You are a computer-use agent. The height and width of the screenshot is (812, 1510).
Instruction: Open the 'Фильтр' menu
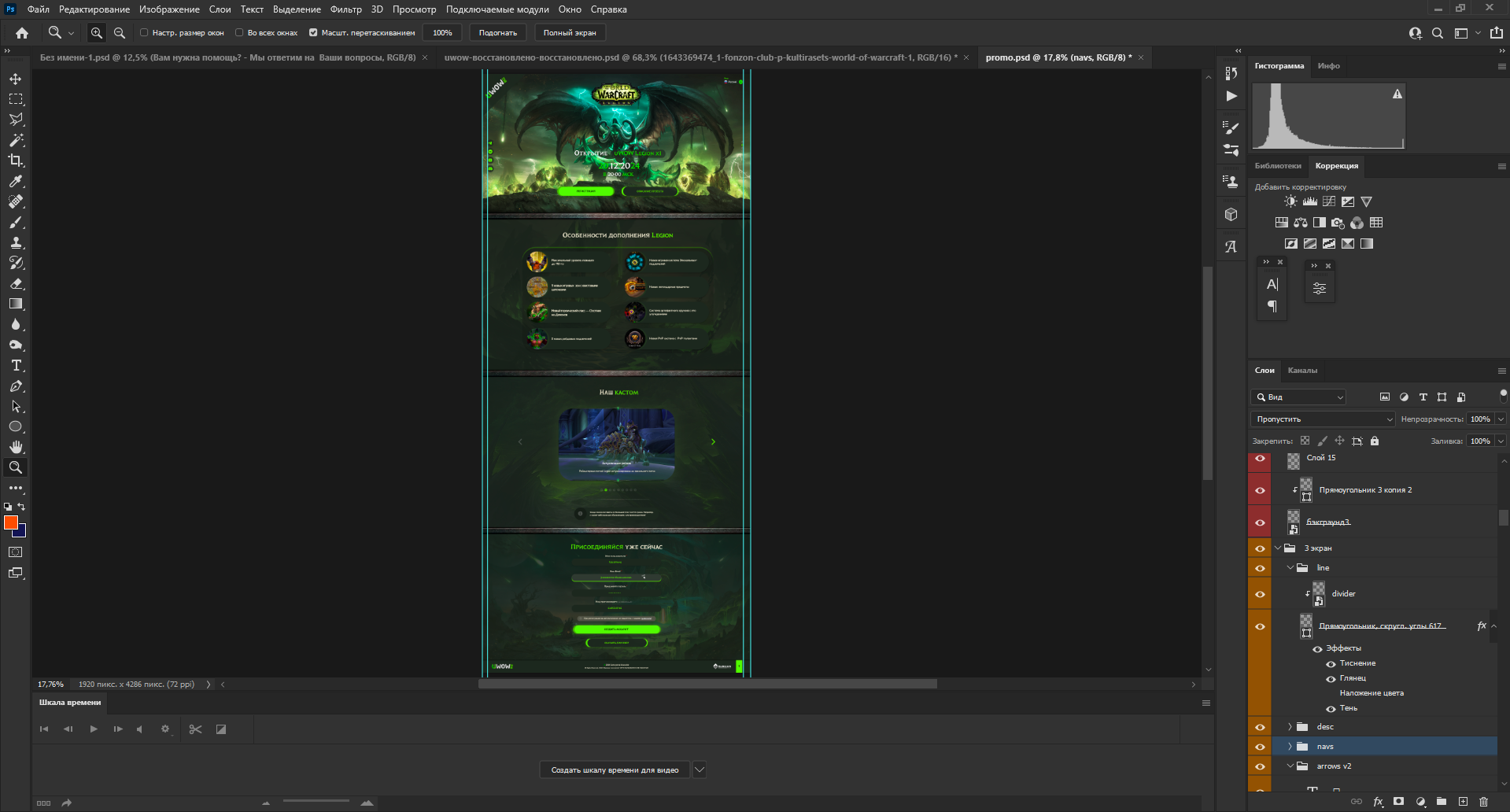[x=346, y=9]
